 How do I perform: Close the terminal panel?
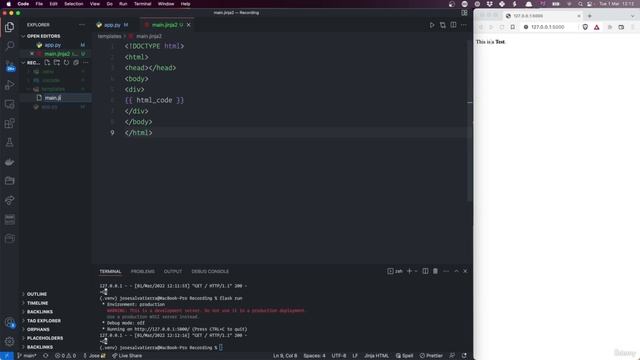click(x=465, y=271)
